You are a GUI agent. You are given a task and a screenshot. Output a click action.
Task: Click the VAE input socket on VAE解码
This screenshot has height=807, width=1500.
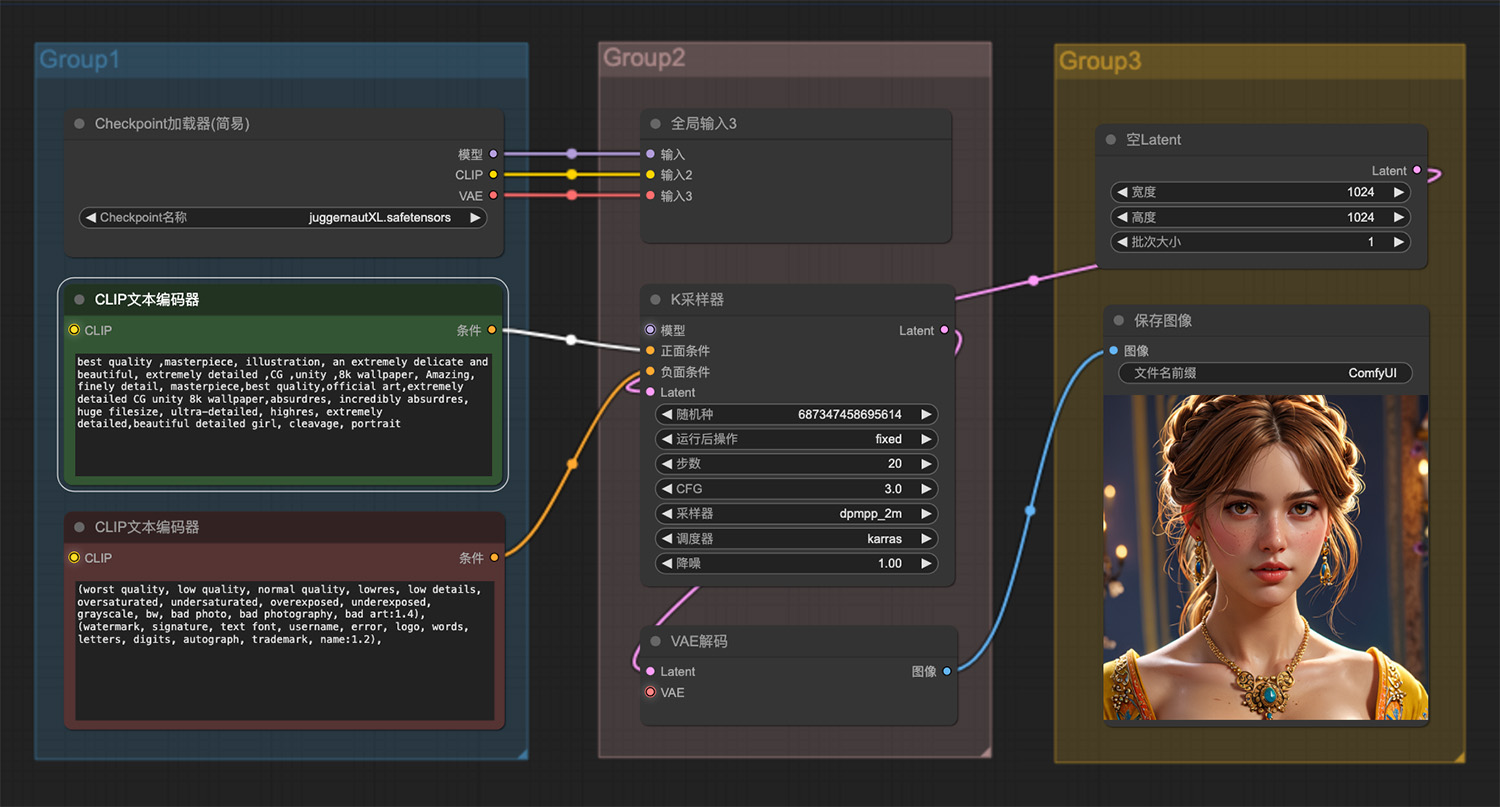point(651,692)
